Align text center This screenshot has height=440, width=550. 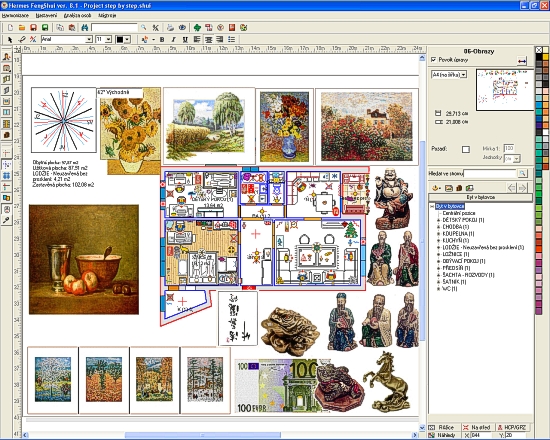coord(208,39)
